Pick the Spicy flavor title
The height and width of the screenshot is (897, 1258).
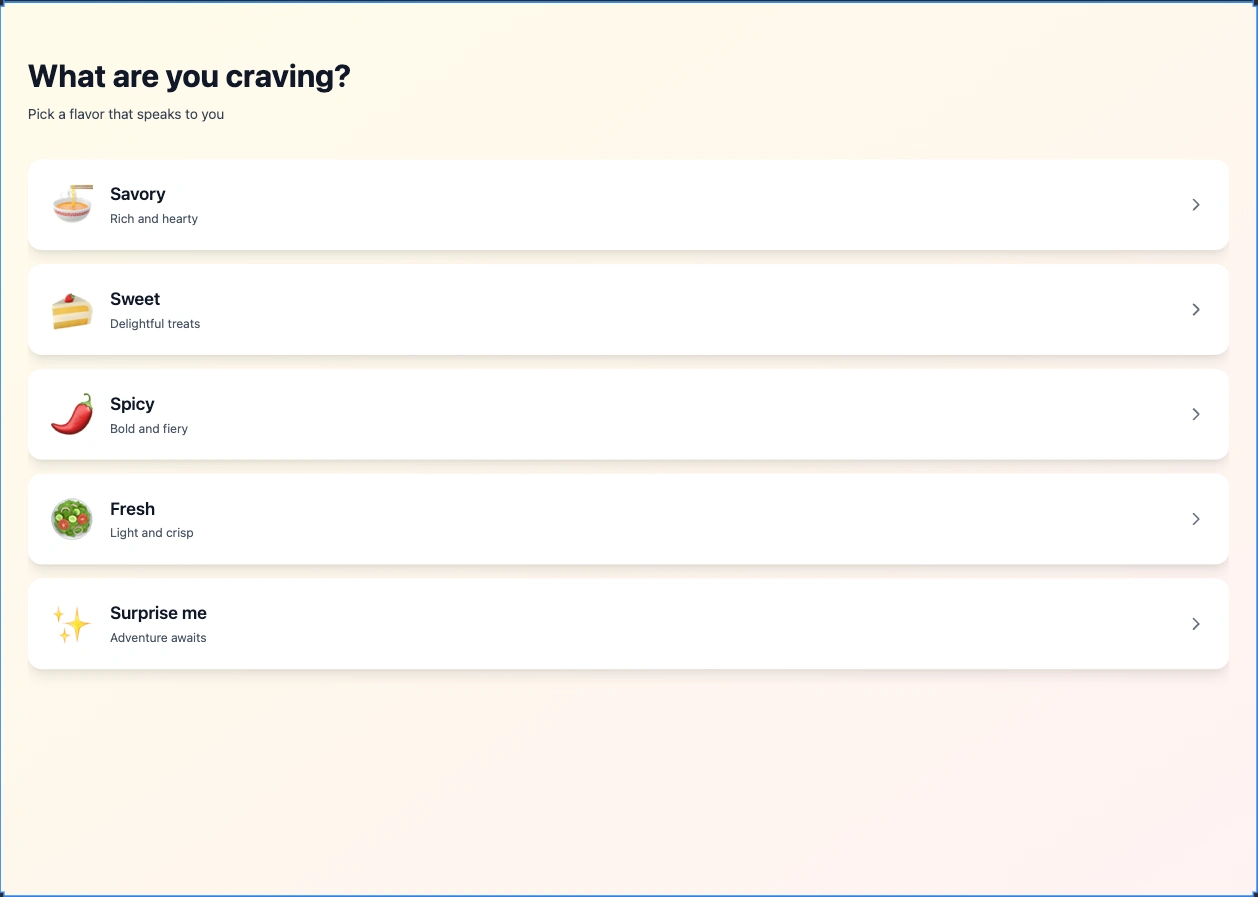pos(132,404)
